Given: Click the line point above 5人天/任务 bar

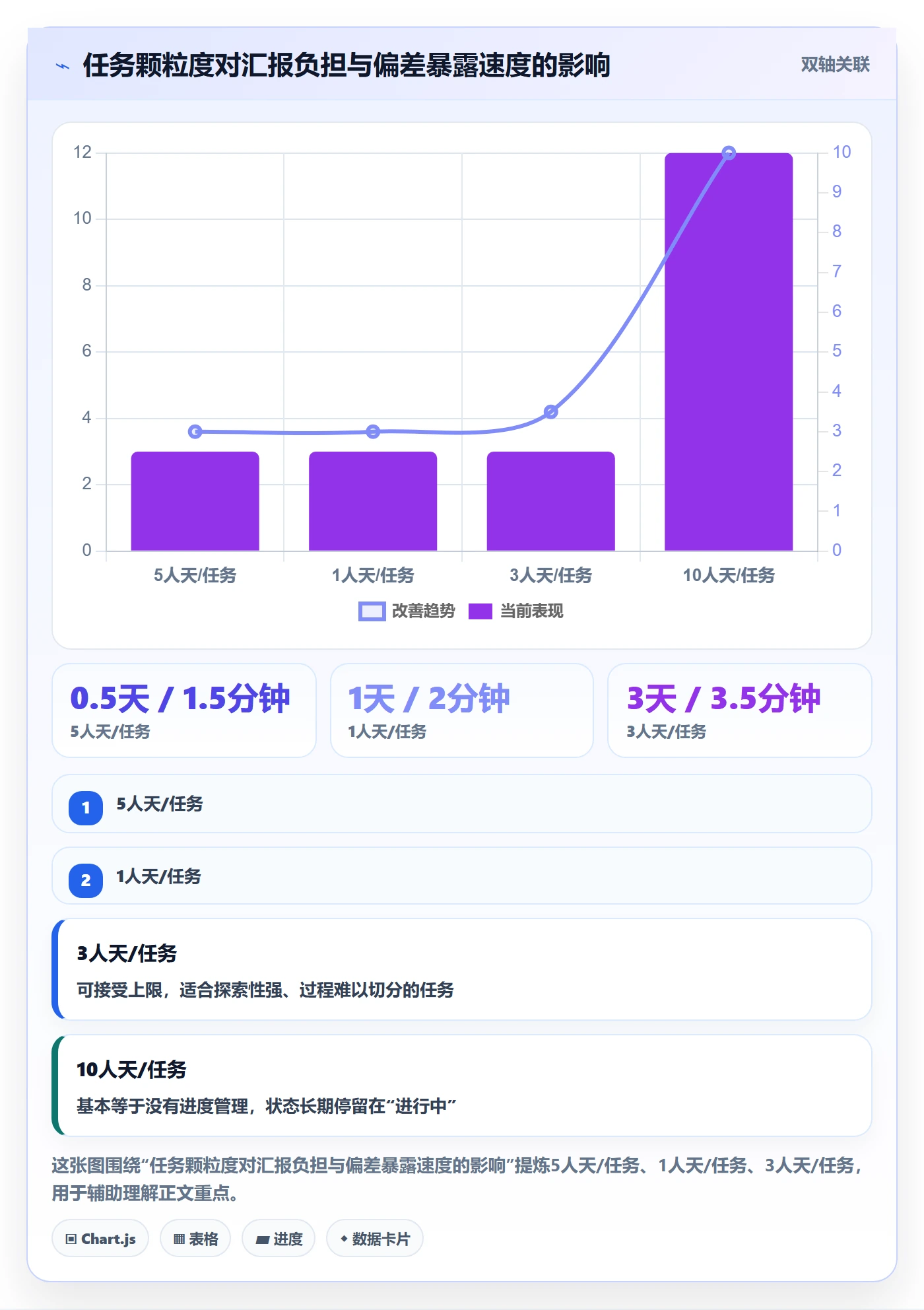Looking at the screenshot, I should (195, 432).
